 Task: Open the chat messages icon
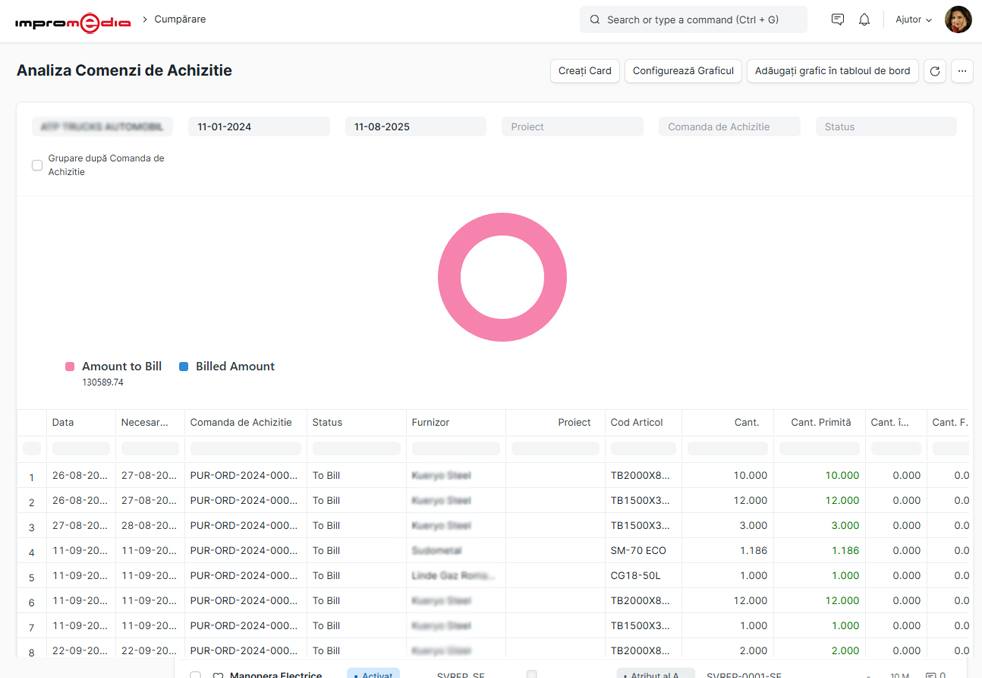point(837,20)
